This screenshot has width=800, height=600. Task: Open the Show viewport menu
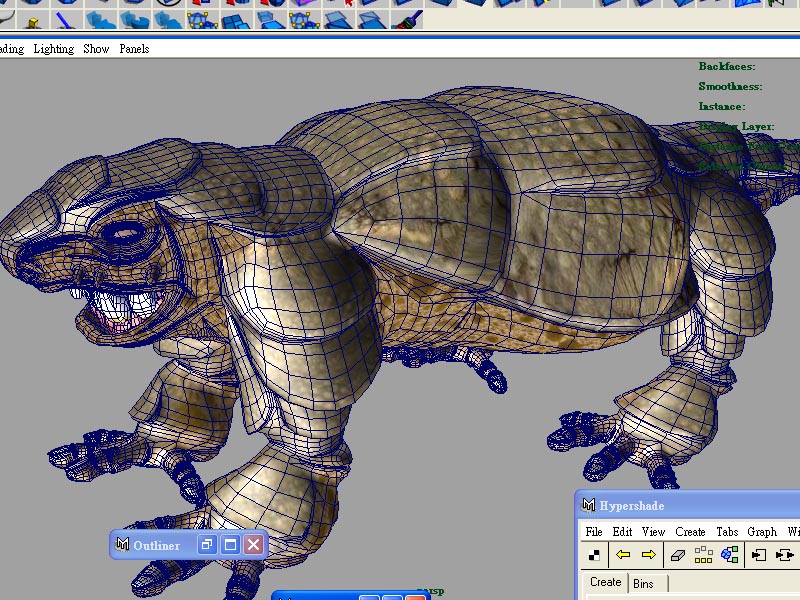[x=96, y=49]
